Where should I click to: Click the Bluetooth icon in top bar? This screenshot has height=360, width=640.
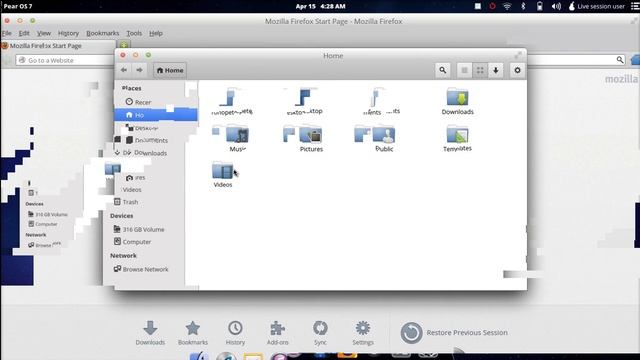[x=523, y=6]
